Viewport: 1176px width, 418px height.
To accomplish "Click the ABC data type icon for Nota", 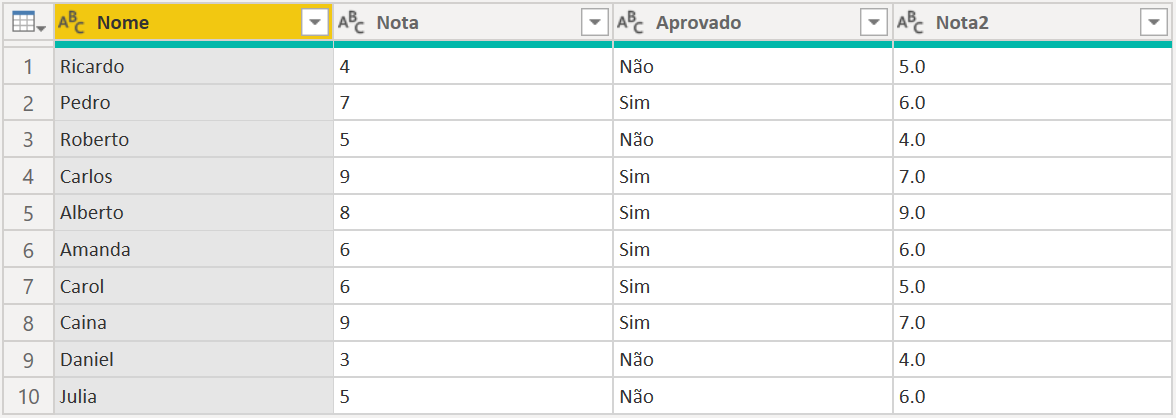I will pyautogui.click(x=350, y=23).
